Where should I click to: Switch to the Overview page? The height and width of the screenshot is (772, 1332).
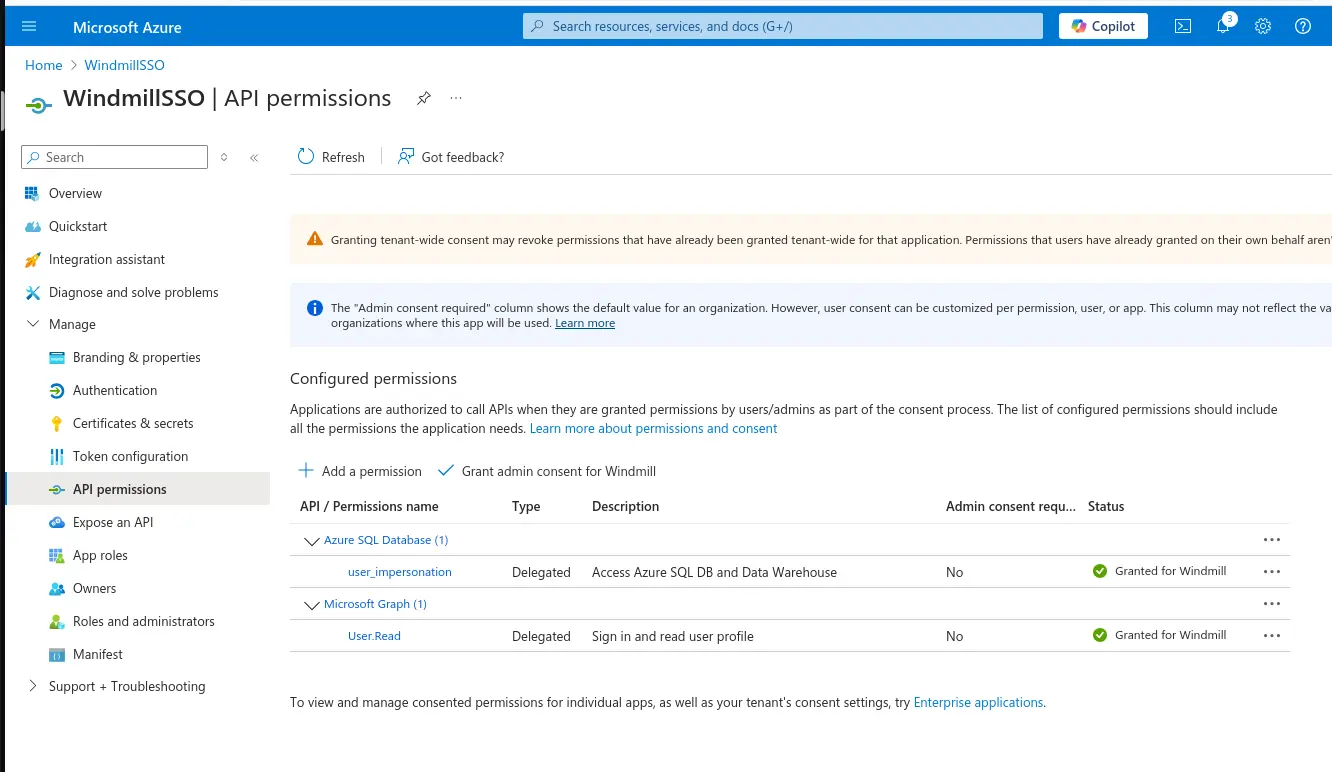pyautogui.click(x=75, y=193)
